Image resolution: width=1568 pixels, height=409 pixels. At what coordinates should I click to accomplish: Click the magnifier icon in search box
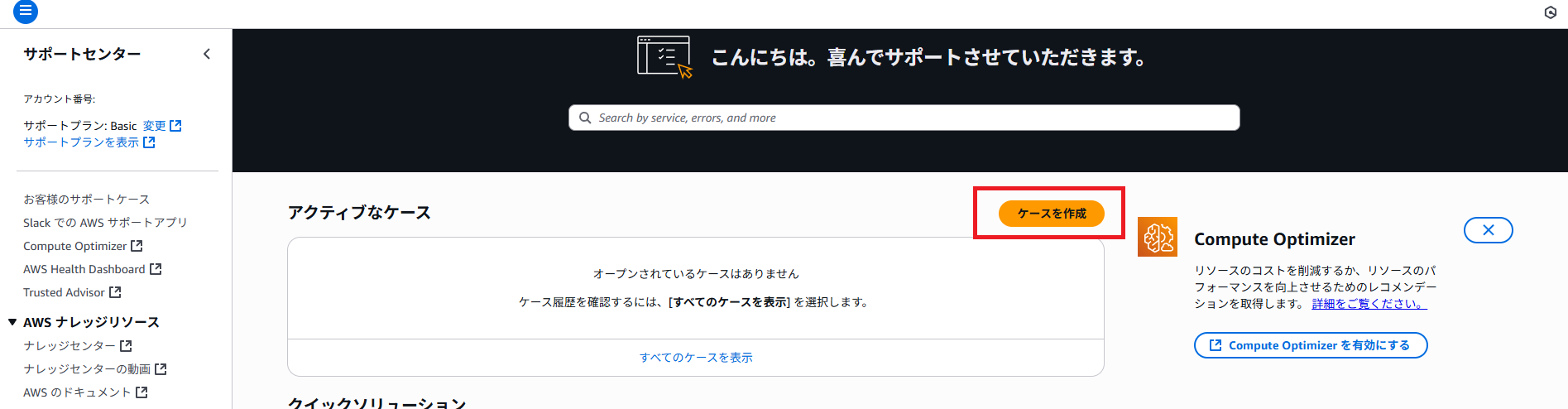pos(585,118)
